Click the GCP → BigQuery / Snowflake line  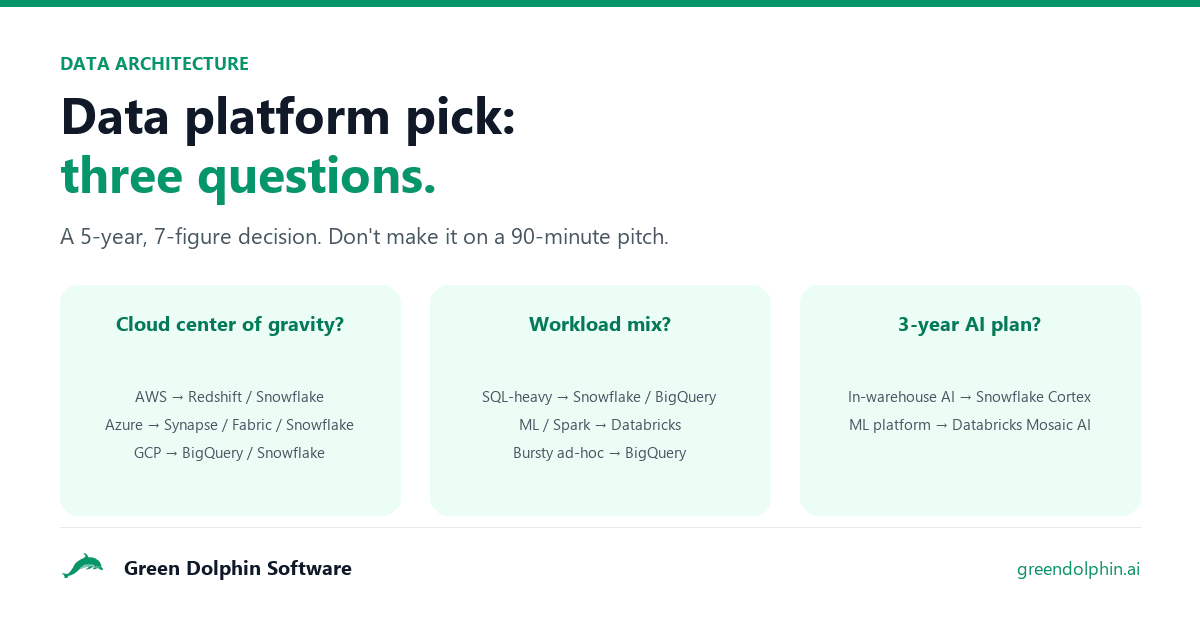pos(230,453)
